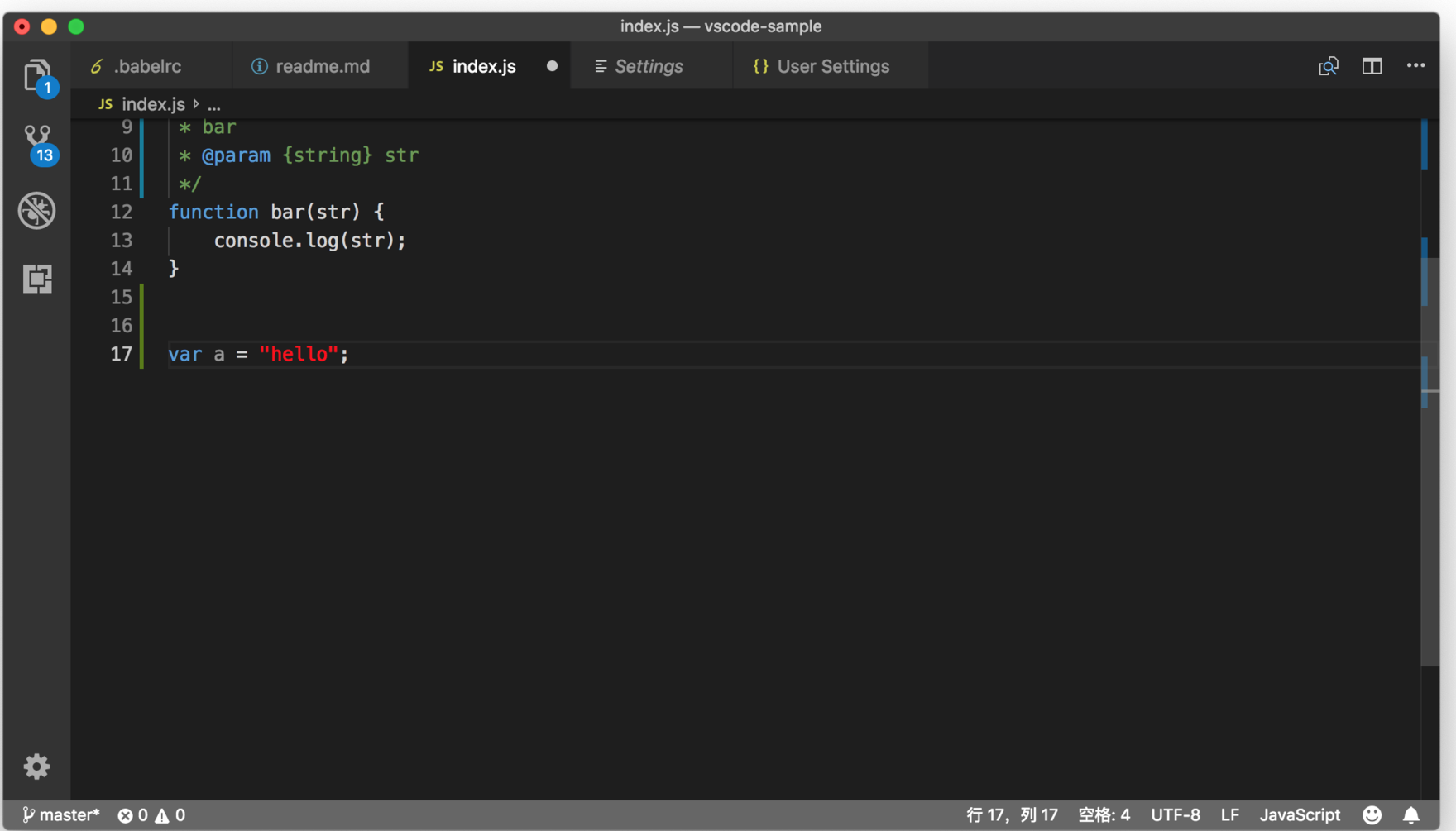Open the Explorer view in activity bar
Image resolution: width=1456 pixels, height=831 pixels.
tap(37, 76)
